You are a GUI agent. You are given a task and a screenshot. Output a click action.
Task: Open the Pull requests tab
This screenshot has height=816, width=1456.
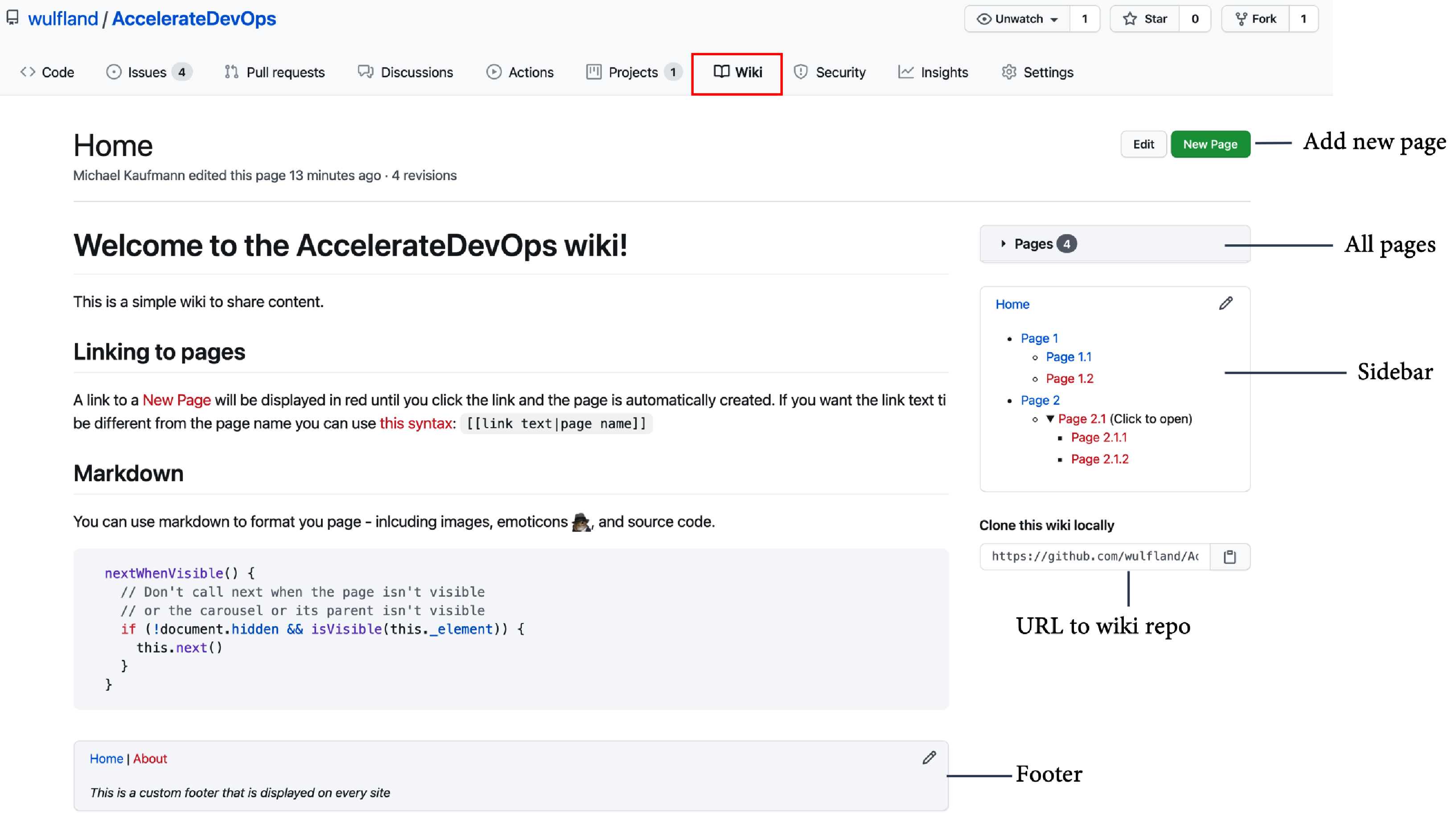275,72
